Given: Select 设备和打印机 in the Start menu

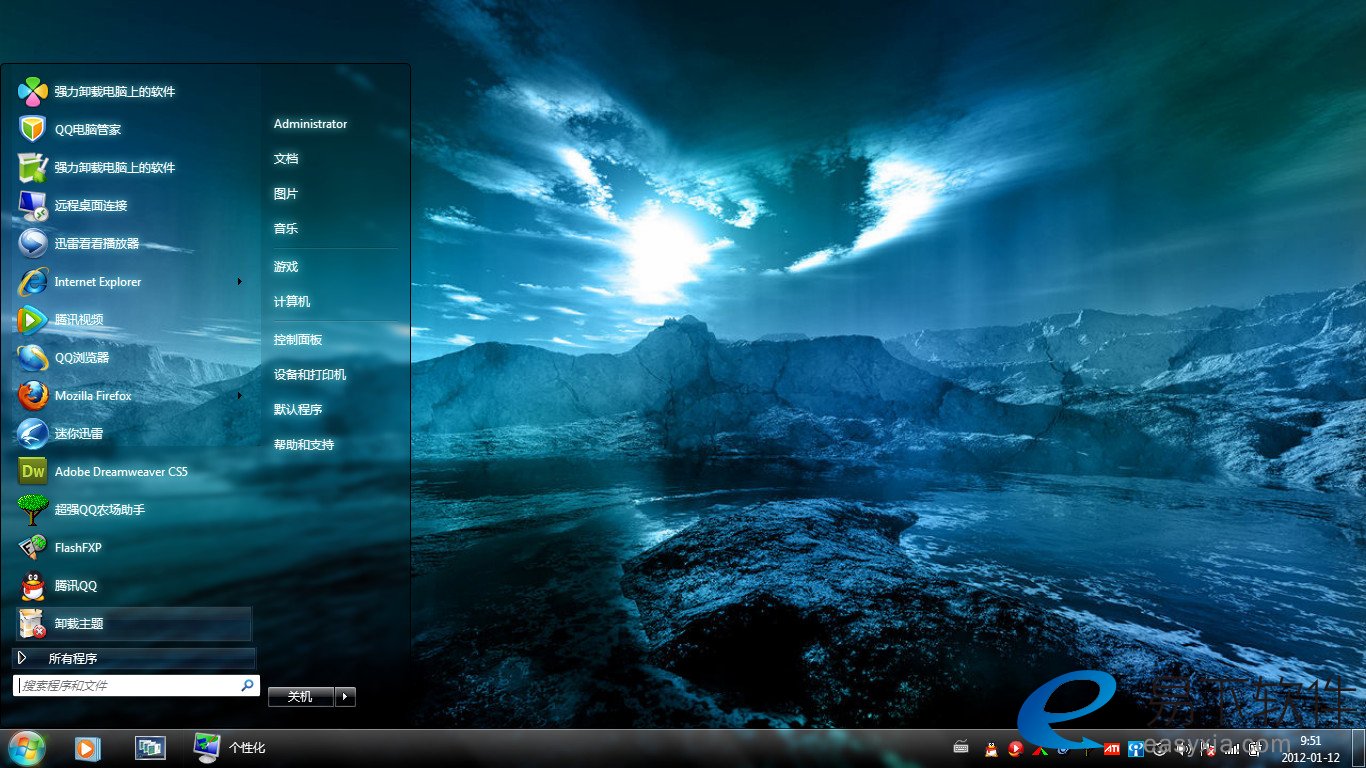Looking at the screenshot, I should click(310, 375).
